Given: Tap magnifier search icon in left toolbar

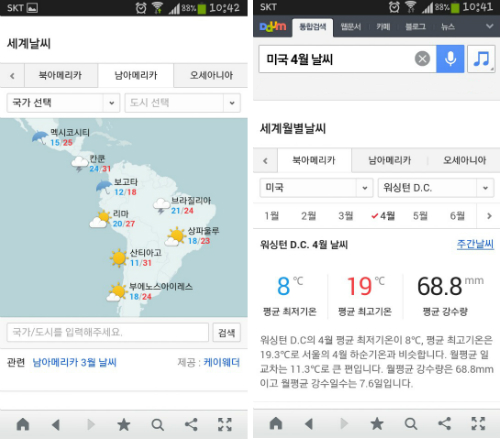Looking at the screenshot, I should click(157, 425).
